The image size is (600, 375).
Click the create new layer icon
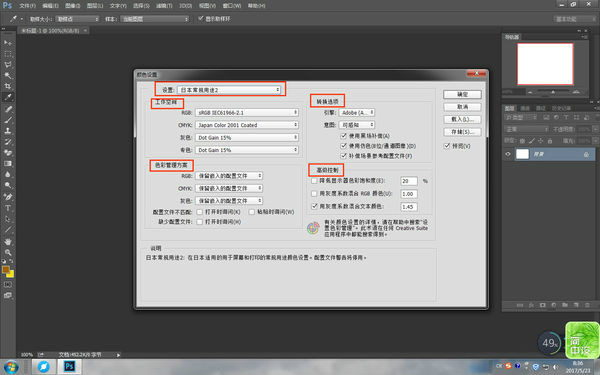(576, 305)
